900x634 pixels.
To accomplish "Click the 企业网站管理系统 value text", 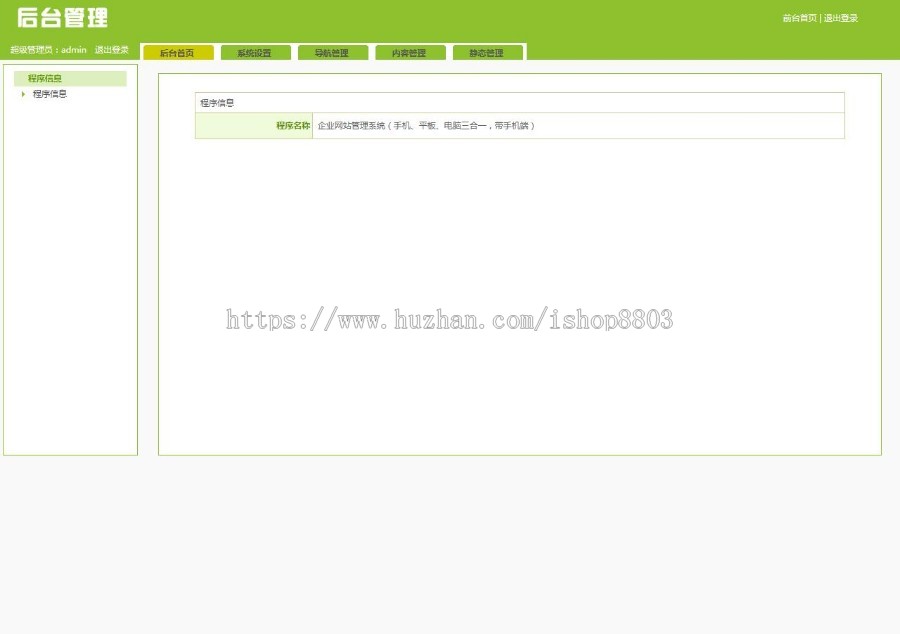I will pyautogui.click(x=426, y=126).
